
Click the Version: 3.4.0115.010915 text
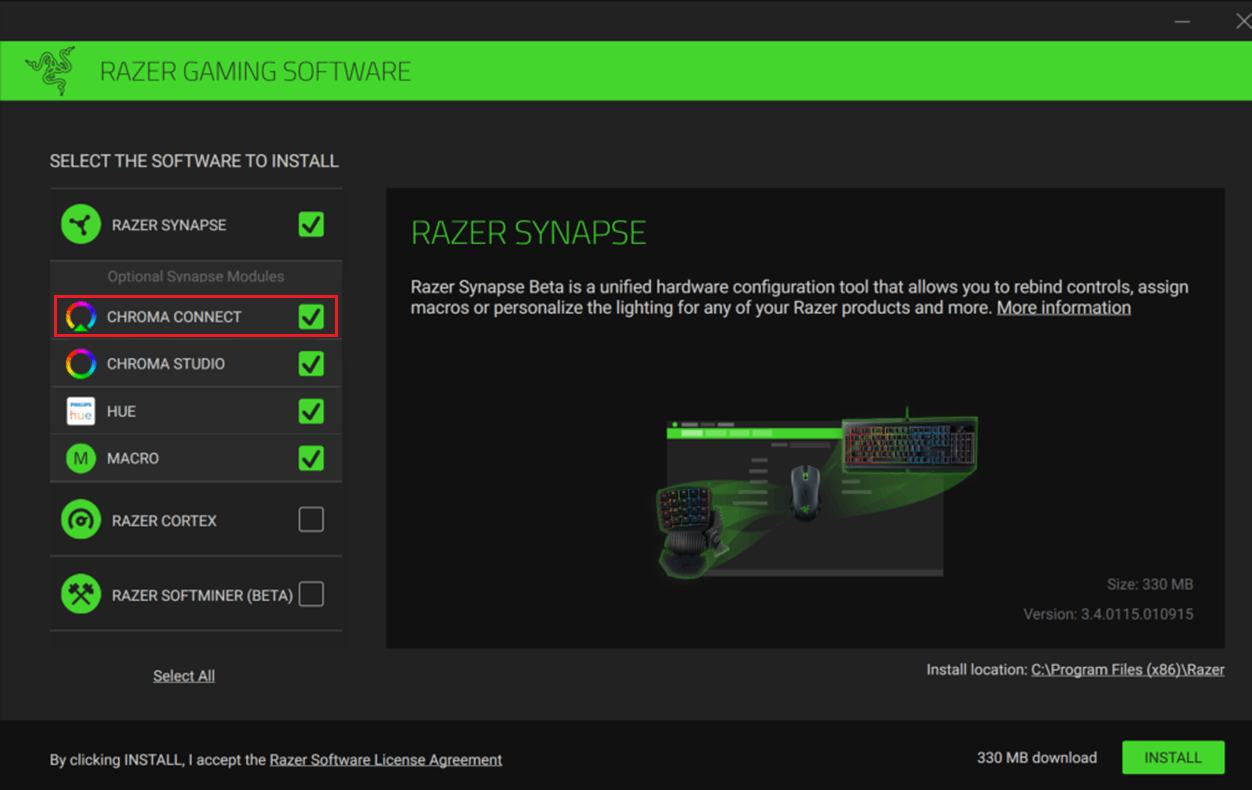click(1108, 614)
